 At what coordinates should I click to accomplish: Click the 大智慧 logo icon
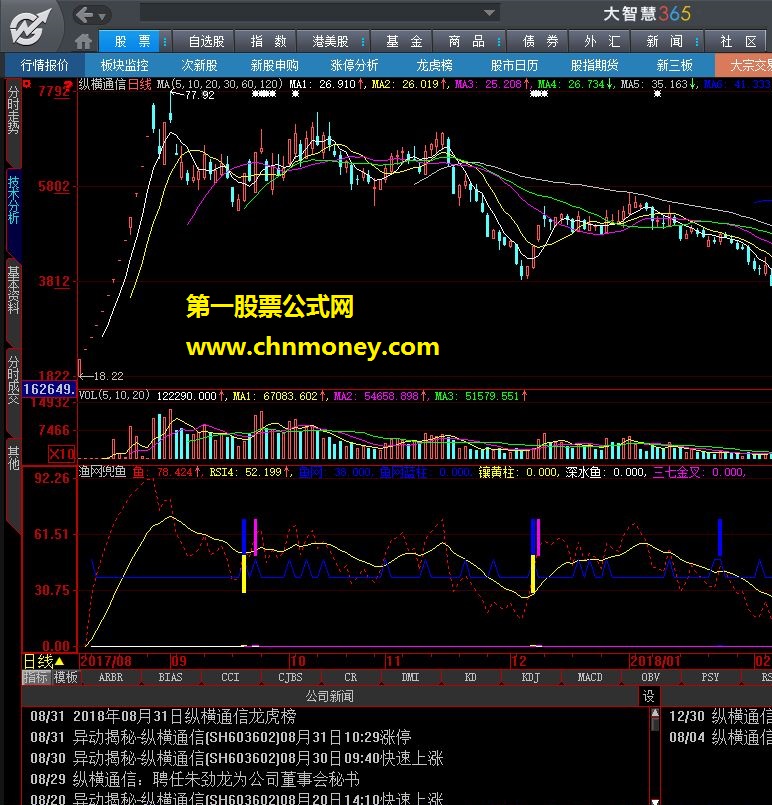pyautogui.click(x=30, y=27)
